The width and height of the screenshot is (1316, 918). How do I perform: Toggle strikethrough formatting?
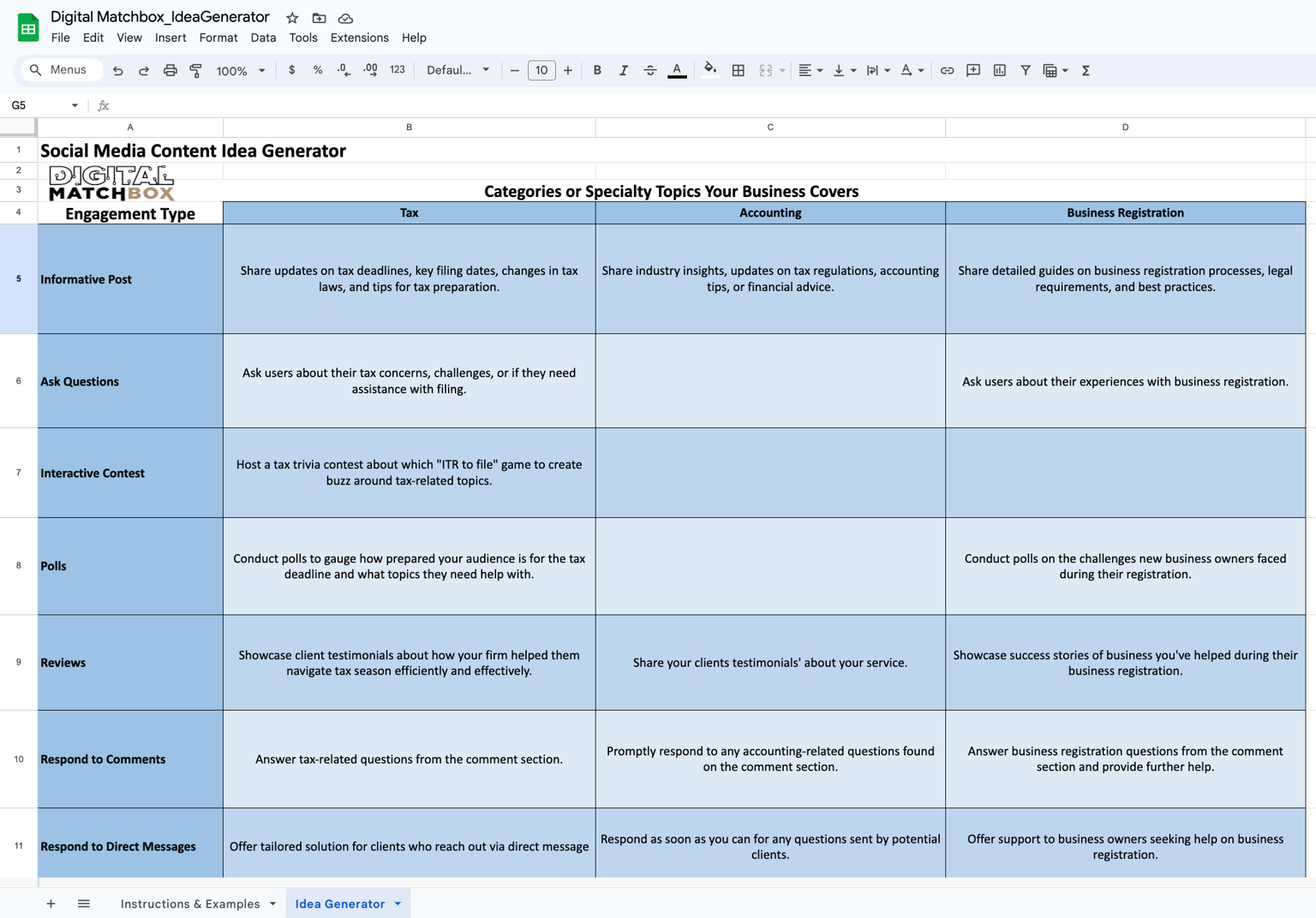coord(649,70)
